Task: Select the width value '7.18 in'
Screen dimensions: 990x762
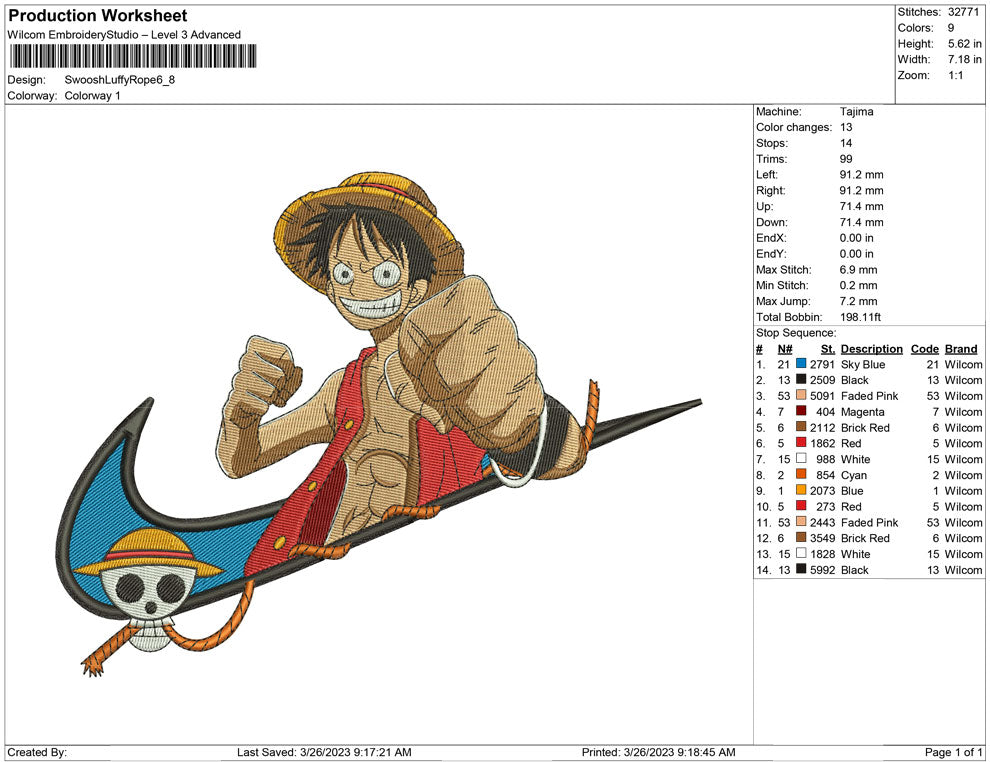Action: tap(965, 59)
